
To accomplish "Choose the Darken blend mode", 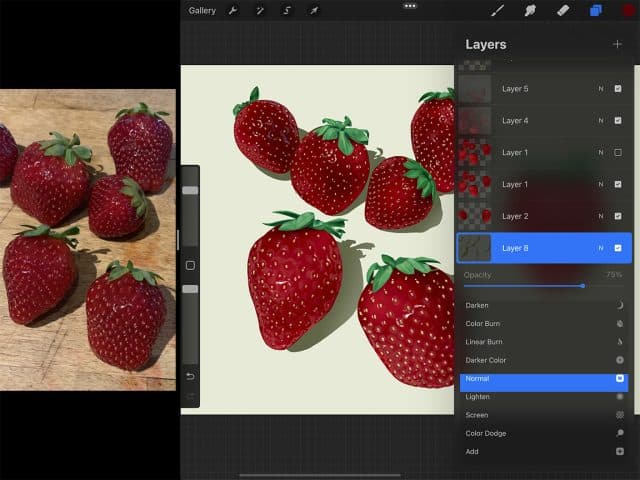I will [x=544, y=305].
